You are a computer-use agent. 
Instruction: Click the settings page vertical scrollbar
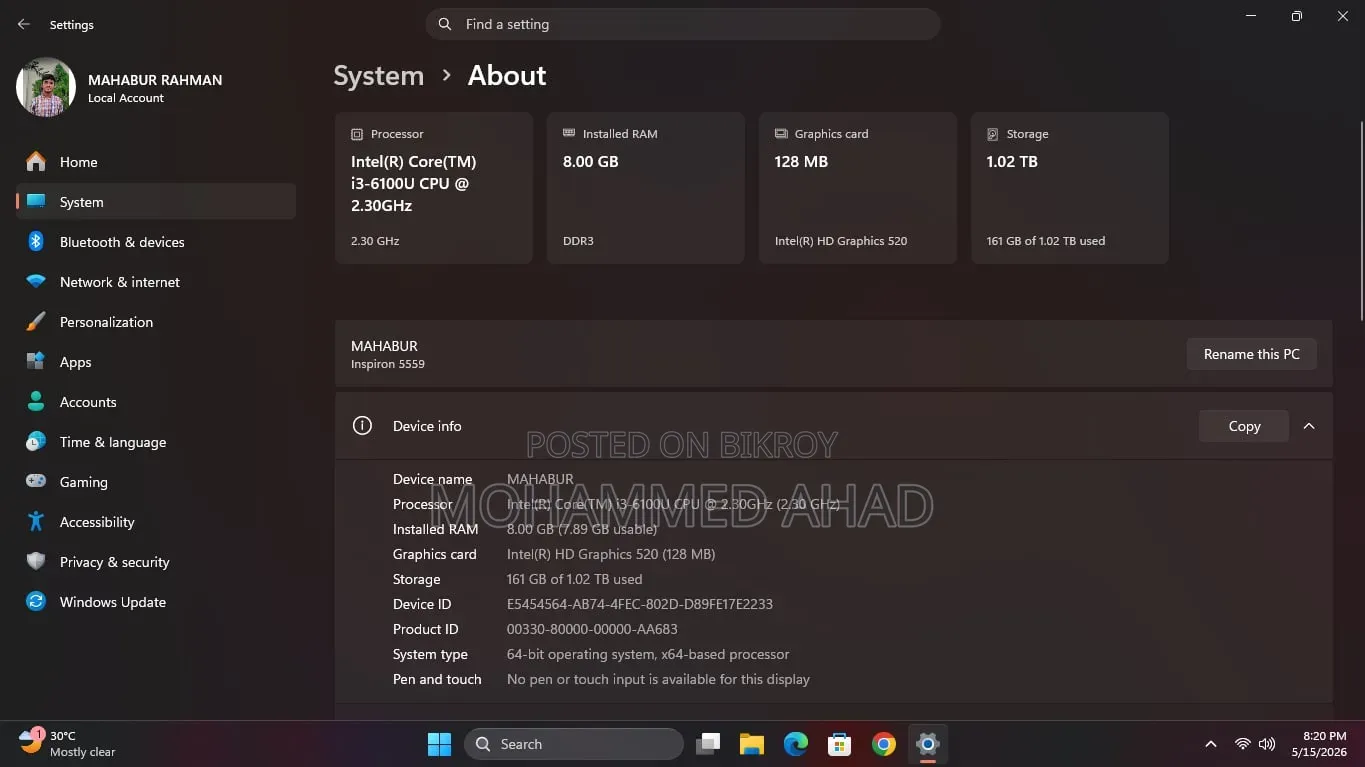1360,220
